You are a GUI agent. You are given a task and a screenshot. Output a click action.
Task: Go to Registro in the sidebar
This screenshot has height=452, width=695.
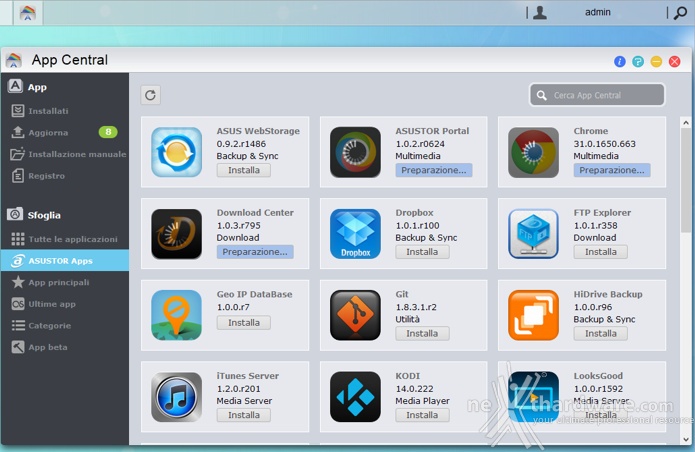coord(38,176)
